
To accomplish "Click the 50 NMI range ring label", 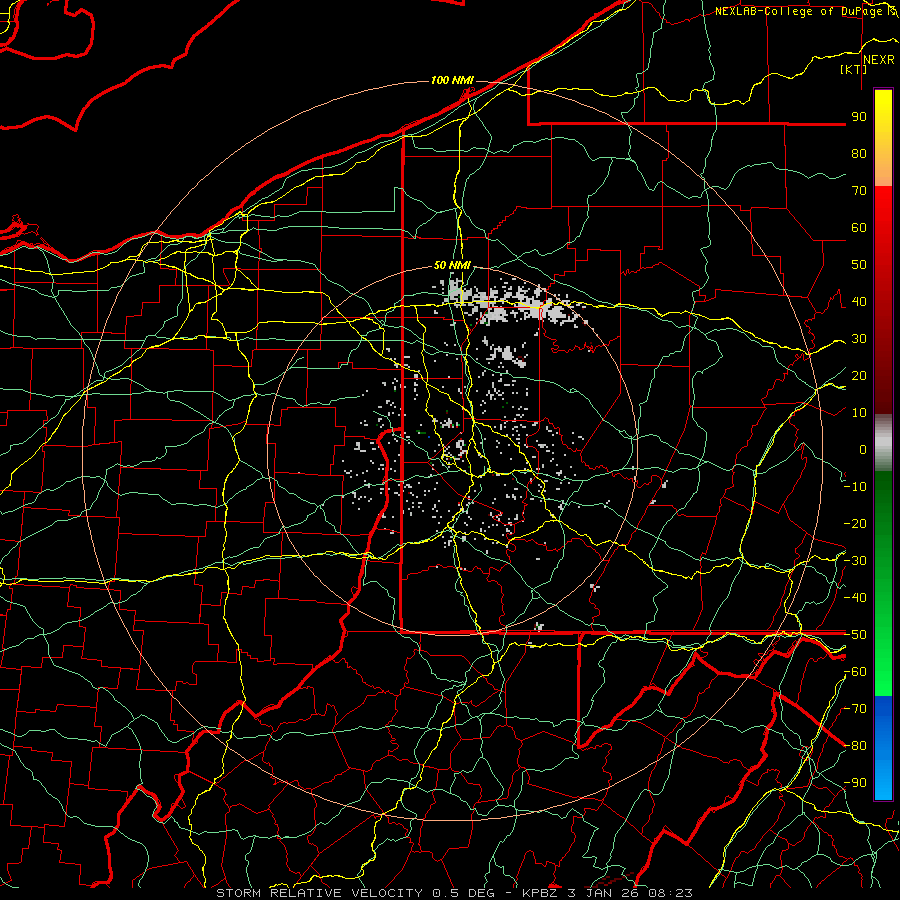I will pyautogui.click(x=452, y=265).
